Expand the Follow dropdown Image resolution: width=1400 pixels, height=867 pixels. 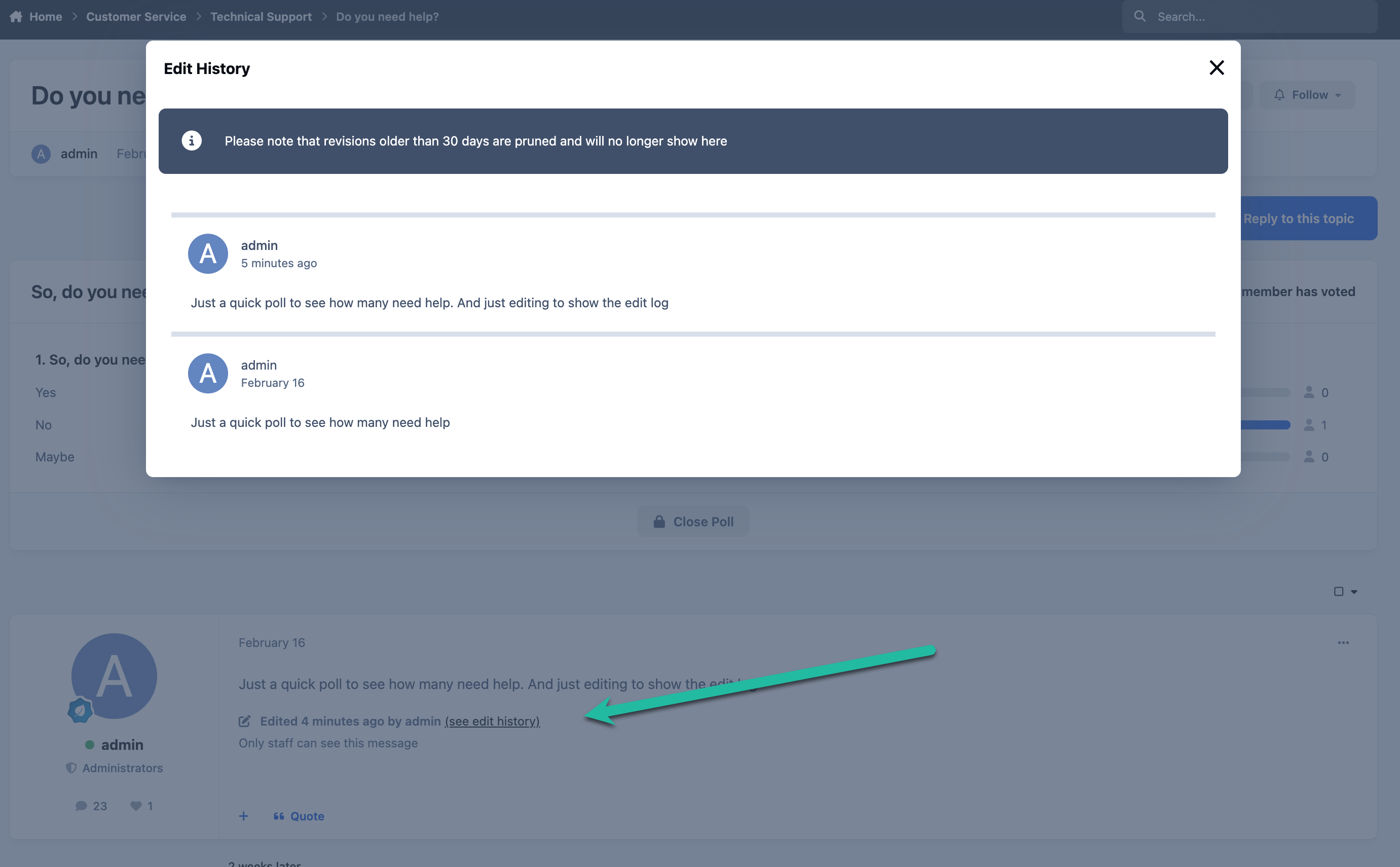point(1307,95)
